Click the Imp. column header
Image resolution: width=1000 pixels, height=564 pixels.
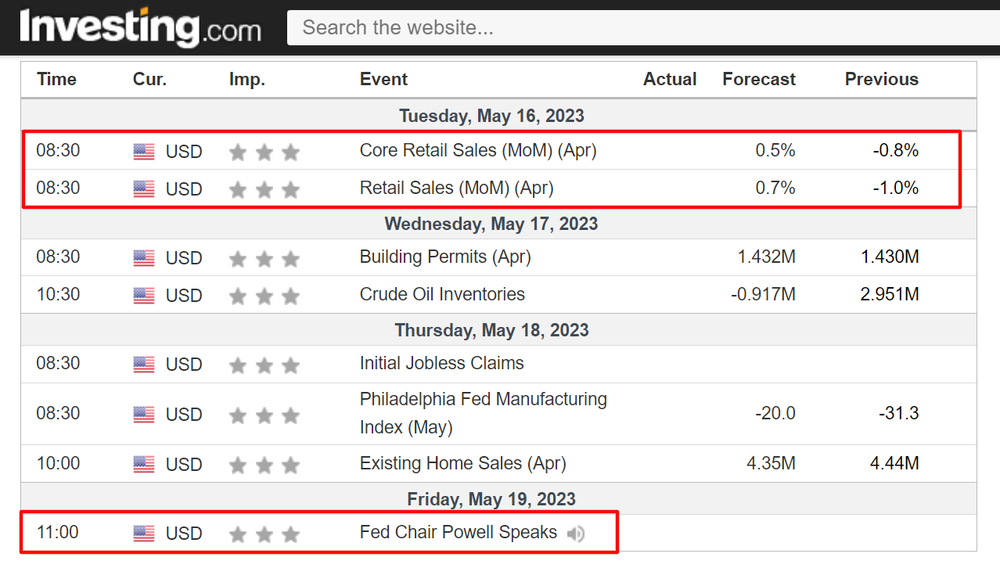247,80
